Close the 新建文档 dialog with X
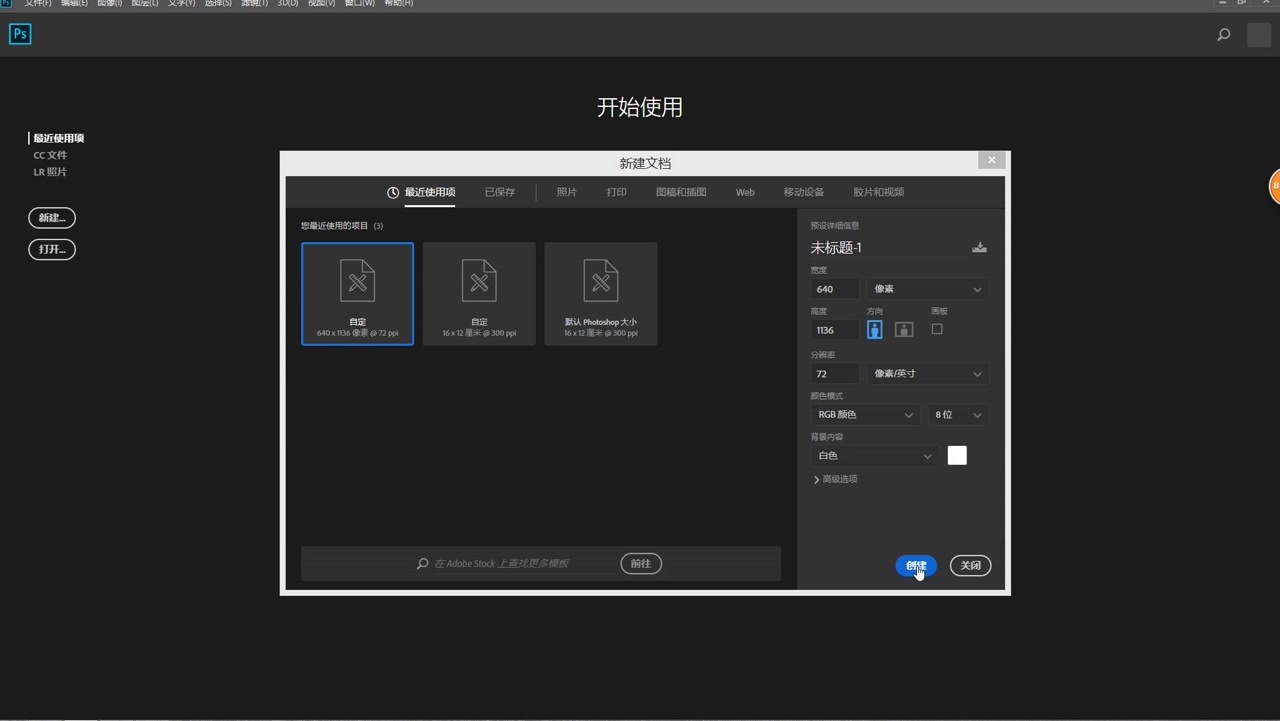The width and height of the screenshot is (1280, 721). 991,160
